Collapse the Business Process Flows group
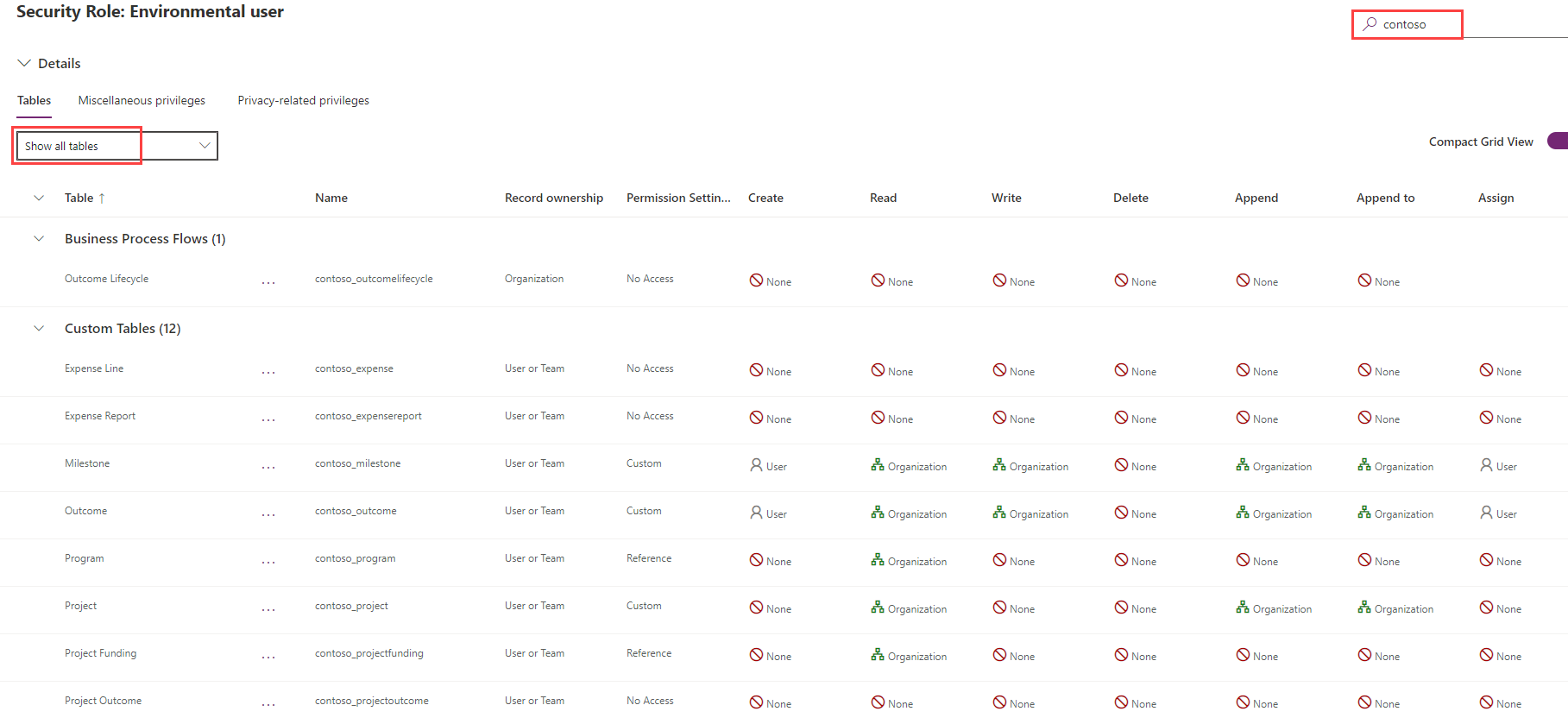Screen dimensions: 1568x724 click(39, 238)
